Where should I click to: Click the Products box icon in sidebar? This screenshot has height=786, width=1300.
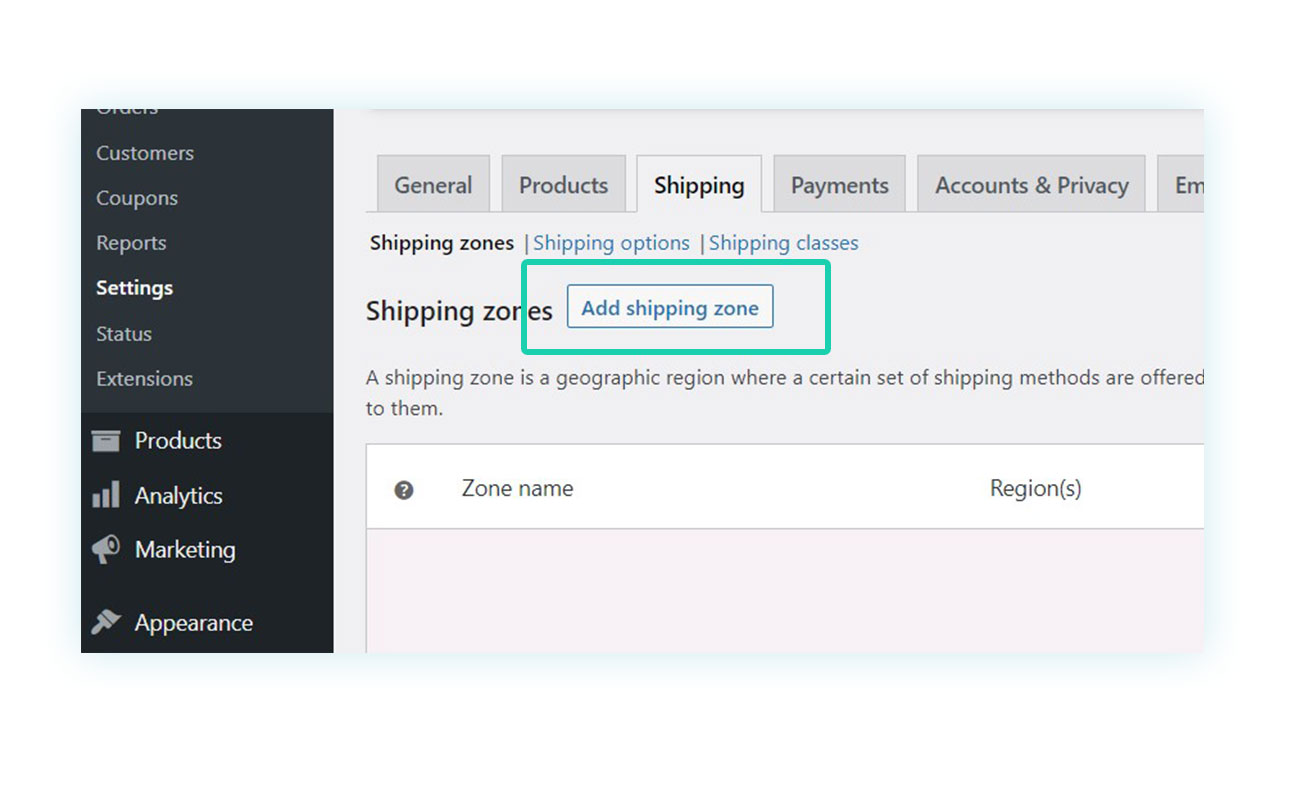[x=106, y=441]
